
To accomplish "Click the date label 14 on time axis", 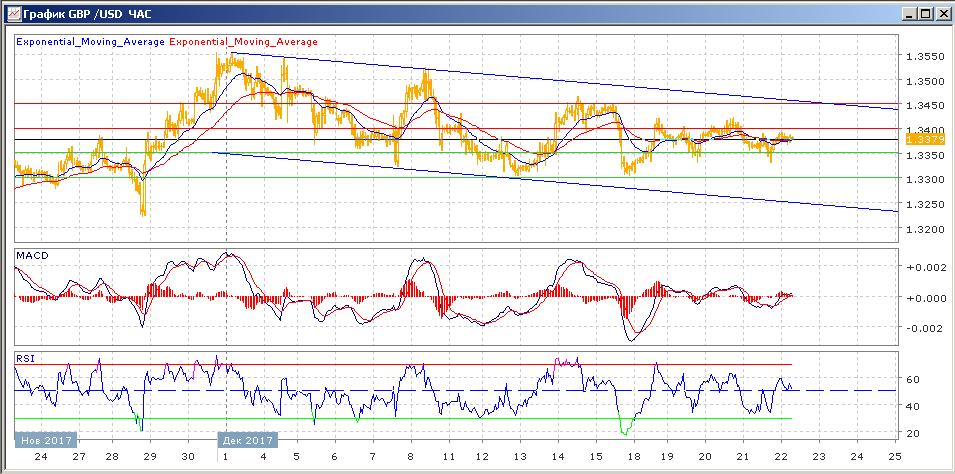I will (558, 457).
